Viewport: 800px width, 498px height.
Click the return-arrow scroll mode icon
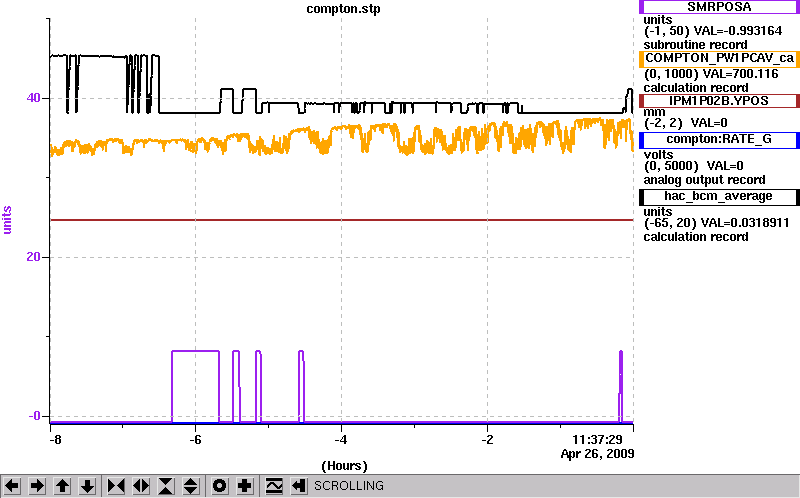(x=298, y=486)
